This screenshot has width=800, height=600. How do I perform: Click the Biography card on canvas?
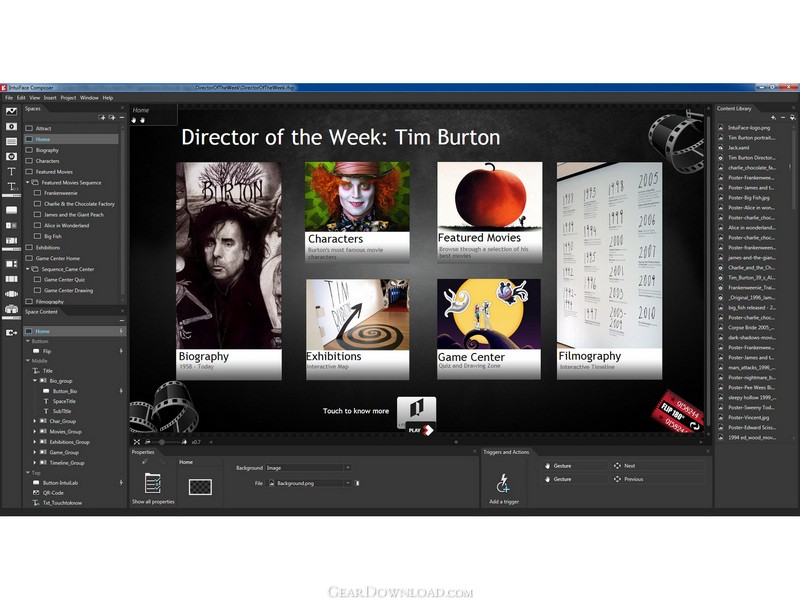pyautogui.click(x=229, y=271)
